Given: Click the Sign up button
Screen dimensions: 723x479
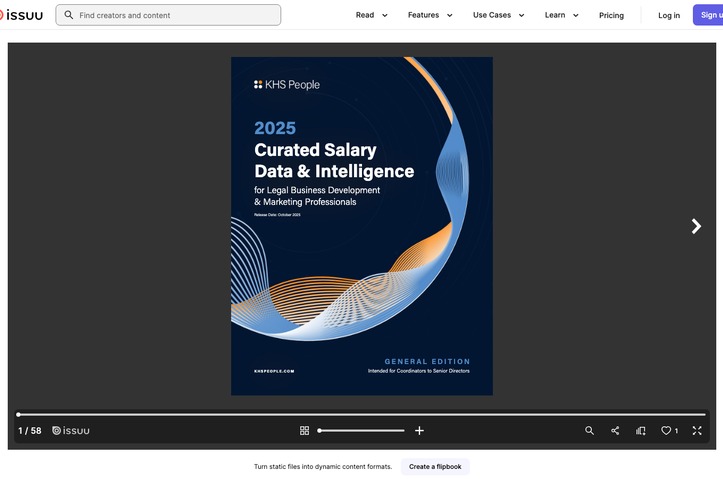Looking at the screenshot, I should 709,15.
